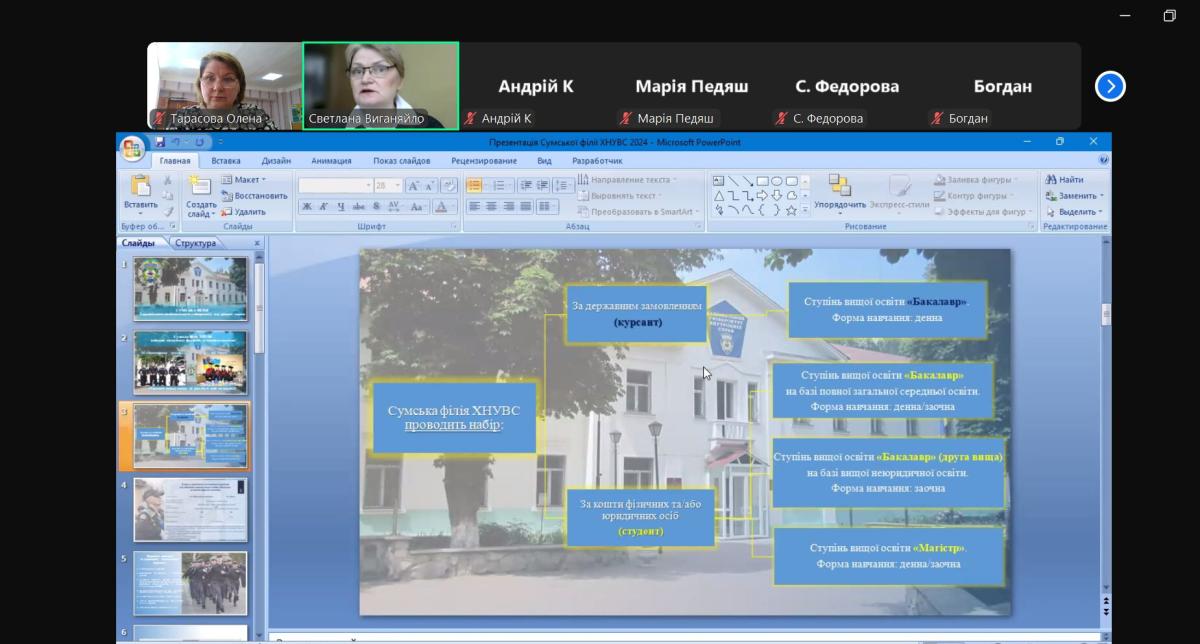Click the PowerPoint help question mark icon
This screenshot has width=1200, height=644.
(1103, 160)
